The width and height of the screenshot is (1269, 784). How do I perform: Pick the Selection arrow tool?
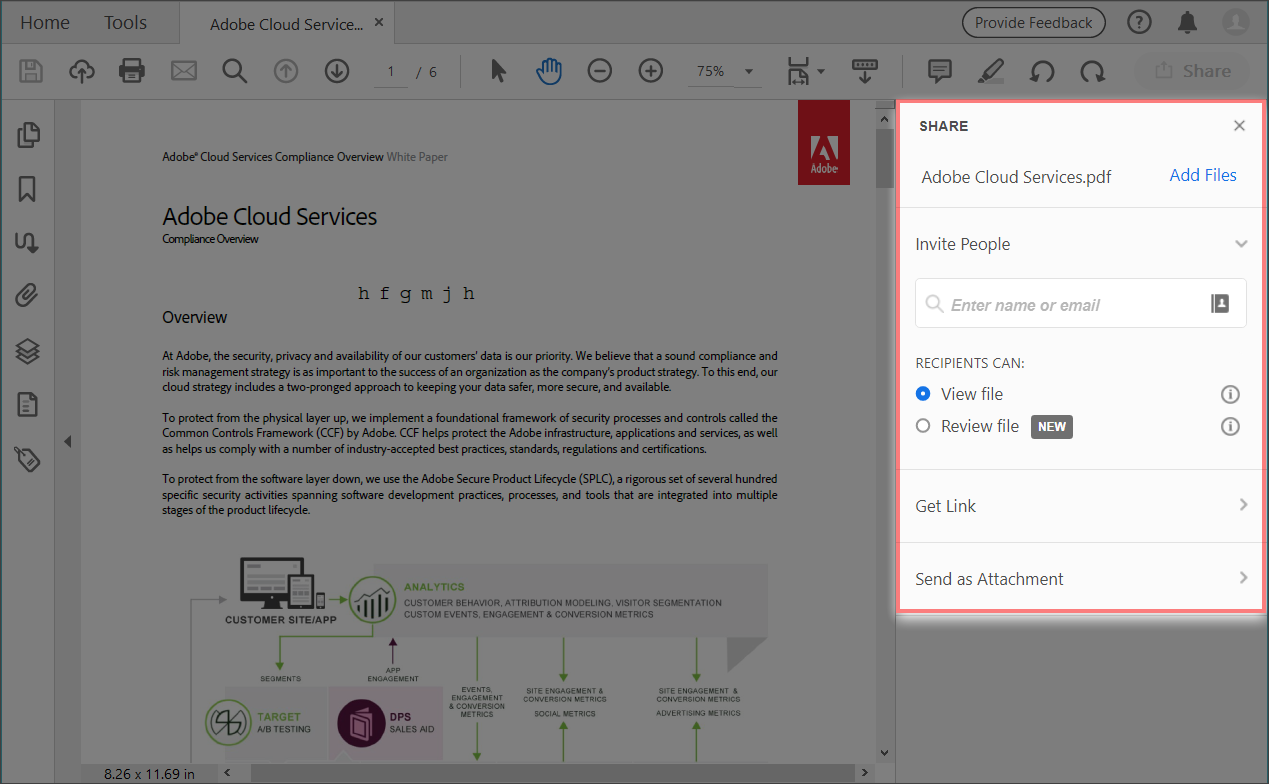click(499, 71)
